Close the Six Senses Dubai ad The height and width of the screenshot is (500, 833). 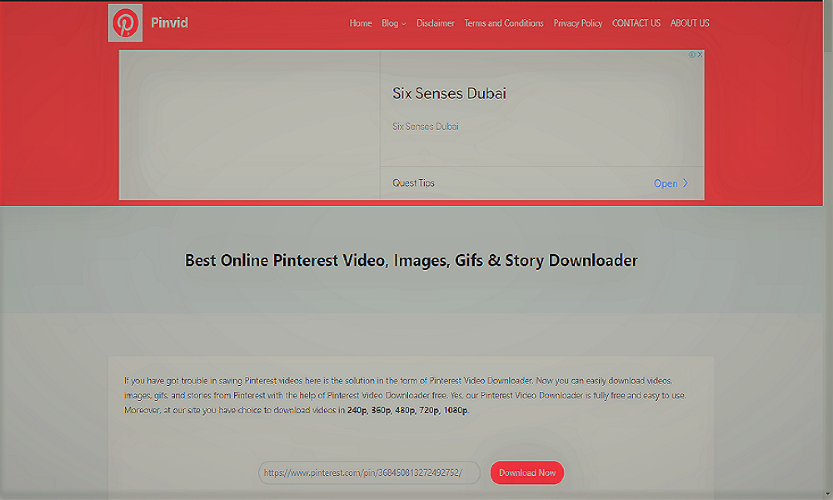[x=700, y=54]
